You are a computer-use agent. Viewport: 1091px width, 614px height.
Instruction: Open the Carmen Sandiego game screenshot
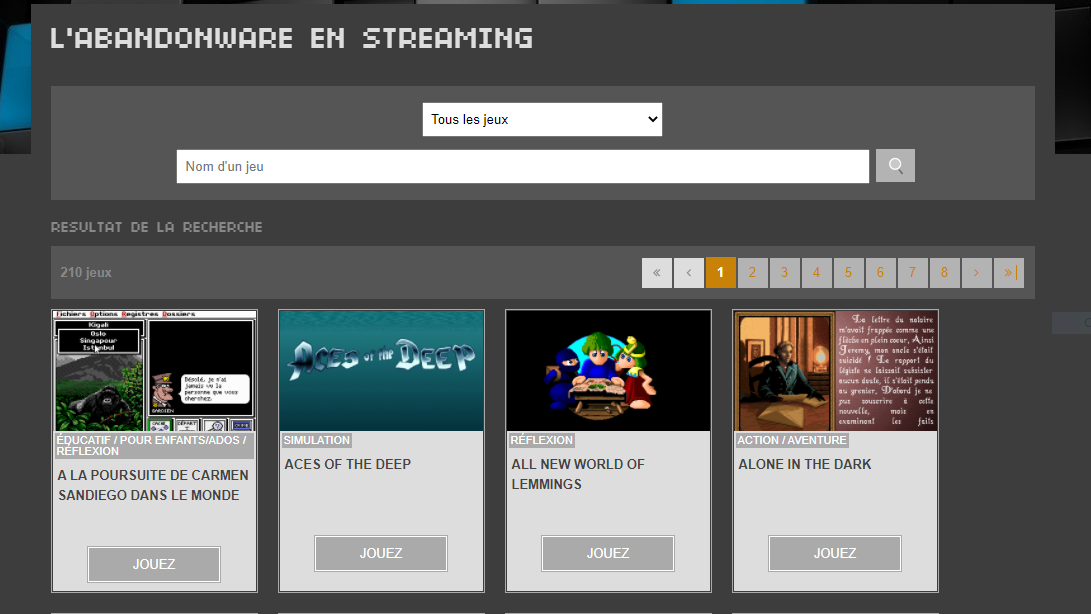(154, 371)
